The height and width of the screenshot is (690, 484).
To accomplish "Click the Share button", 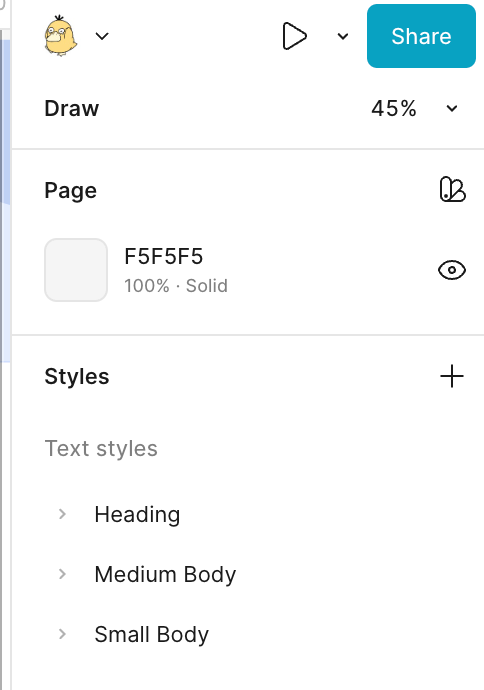I will (421, 36).
